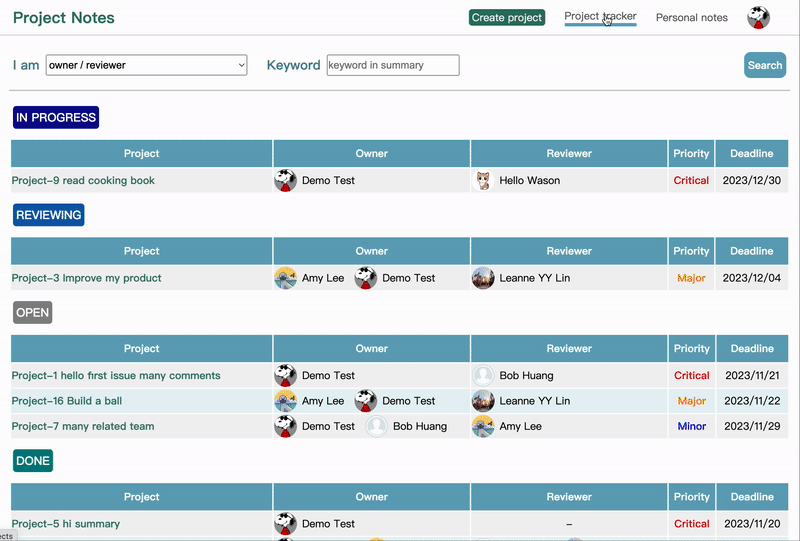Click the Project Notes title logo
Screen dimensions: 800x541
tap(64, 18)
